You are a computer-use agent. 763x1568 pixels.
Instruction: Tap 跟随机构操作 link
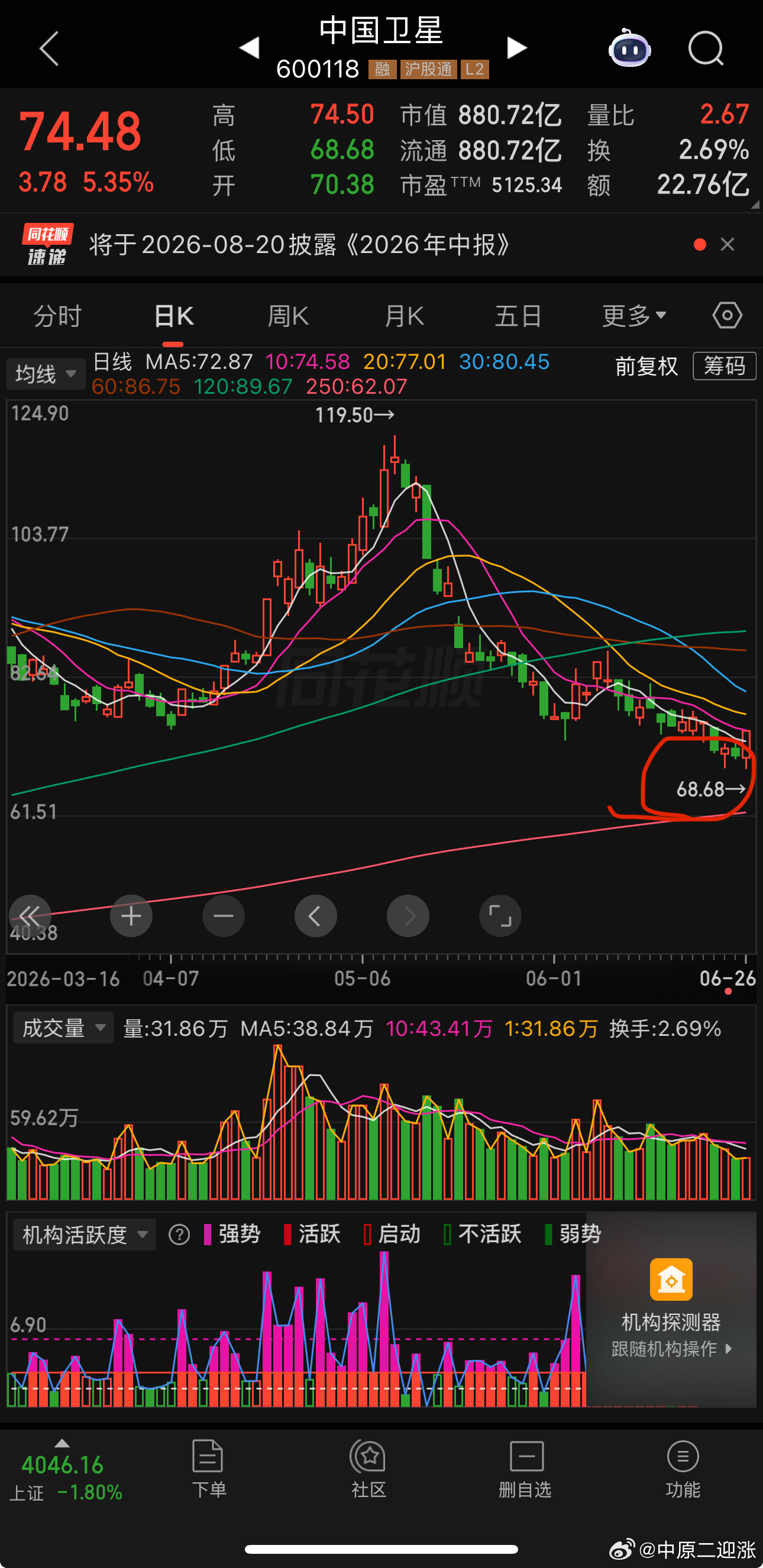[671, 1348]
